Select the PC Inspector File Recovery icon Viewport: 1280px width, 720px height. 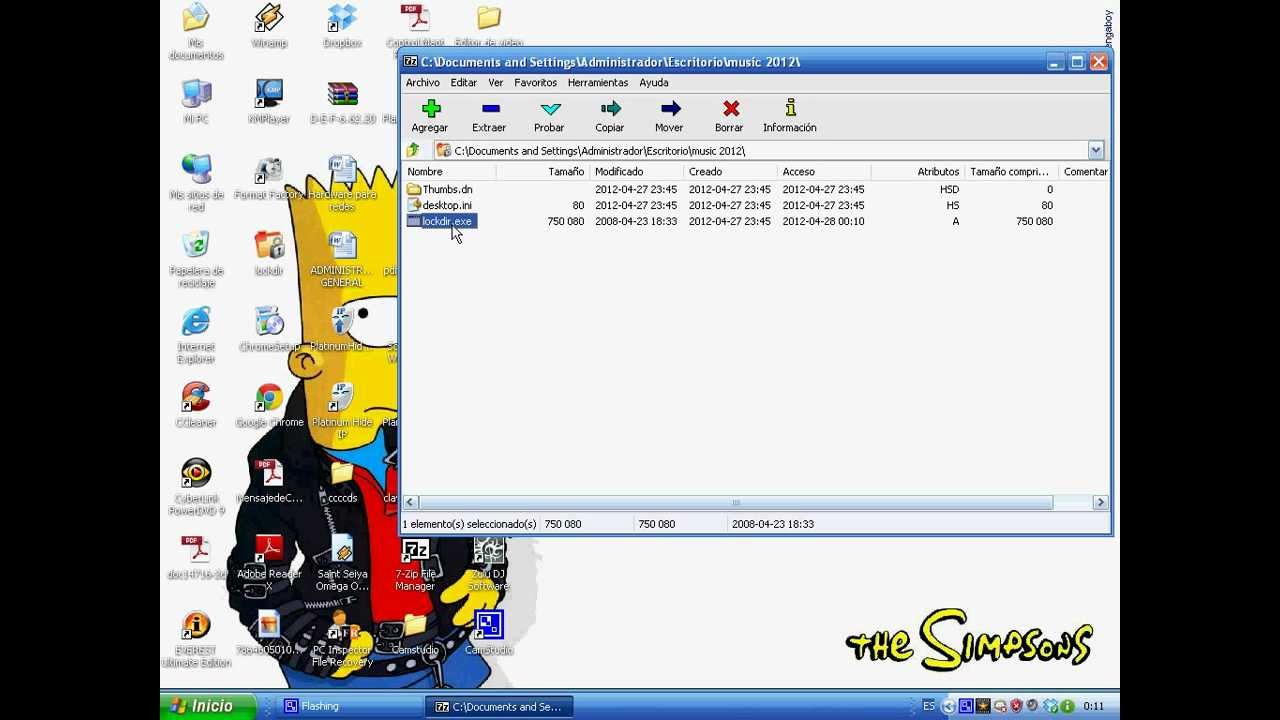point(342,639)
